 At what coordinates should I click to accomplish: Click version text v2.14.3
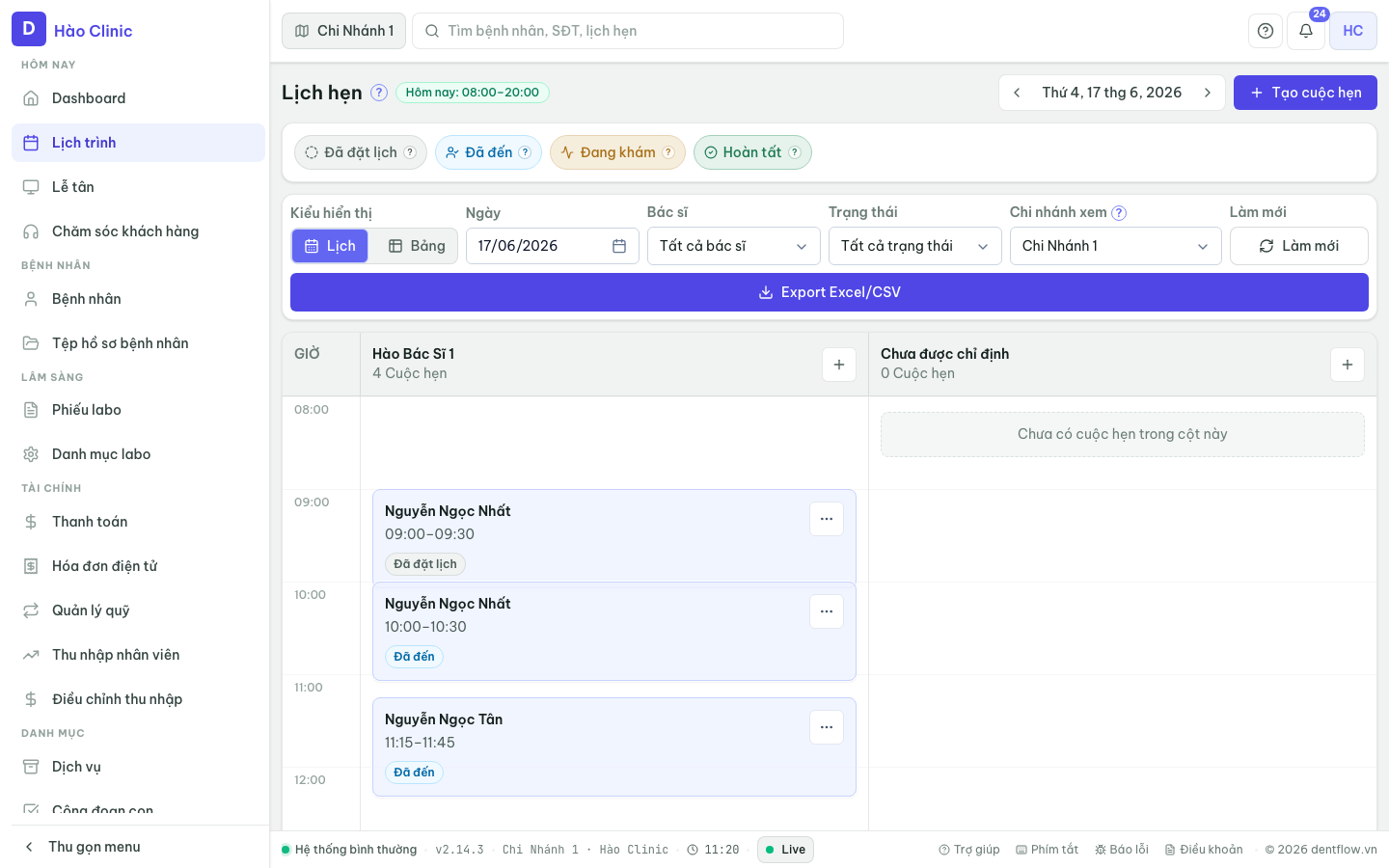(x=459, y=850)
